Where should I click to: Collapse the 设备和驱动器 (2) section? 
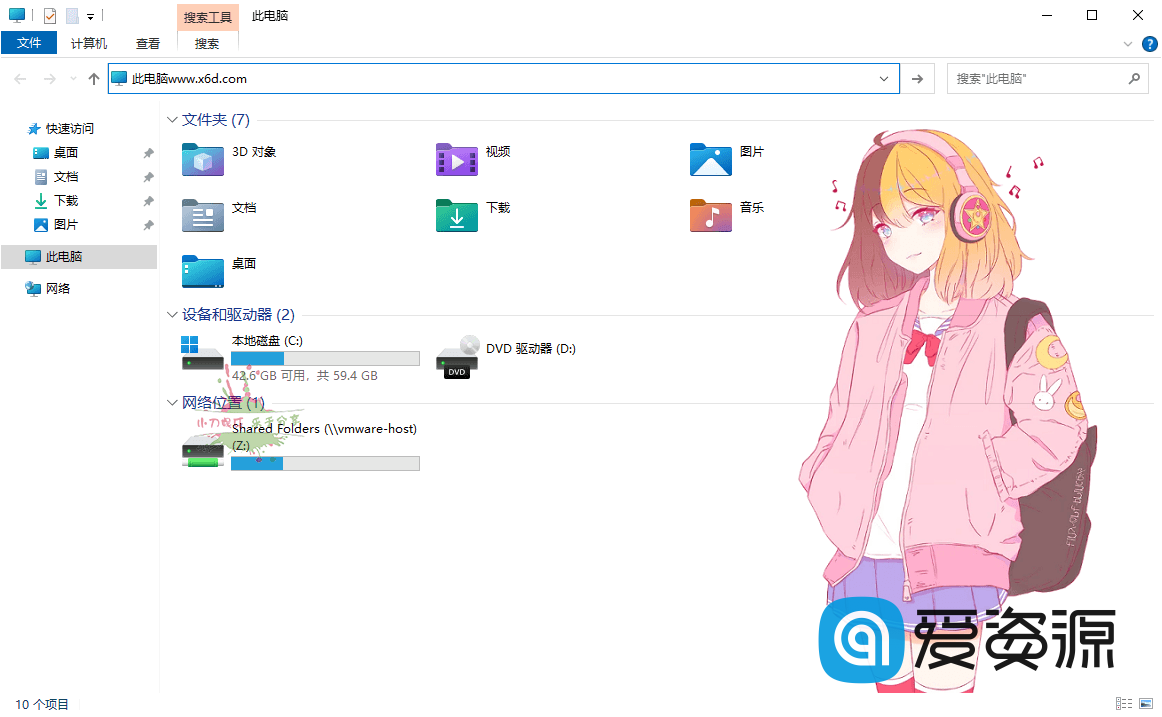coord(172,314)
